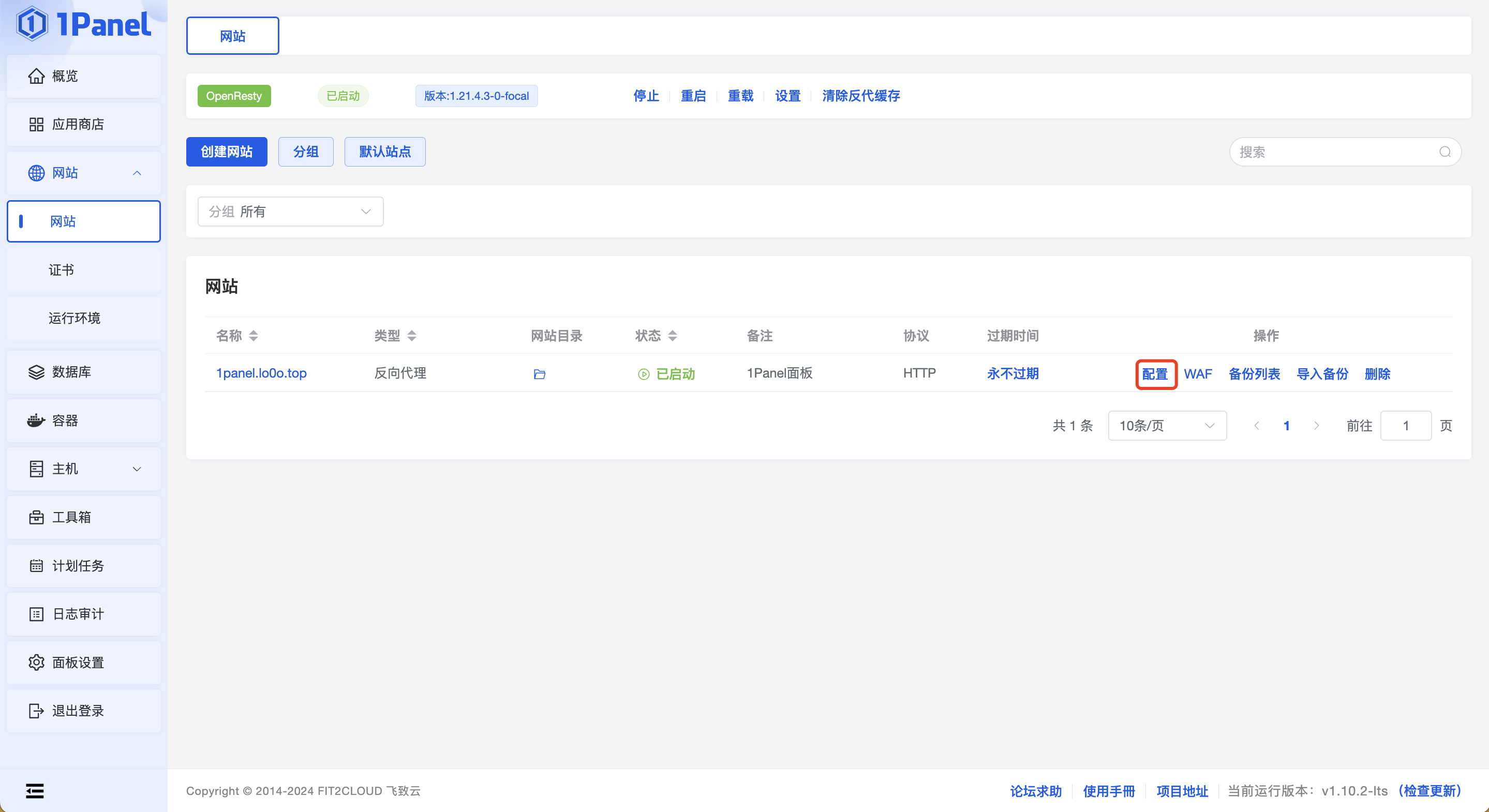Viewport: 1489px width, 812px height.
Task: Click the 容器 docker whale icon
Action: click(36, 420)
